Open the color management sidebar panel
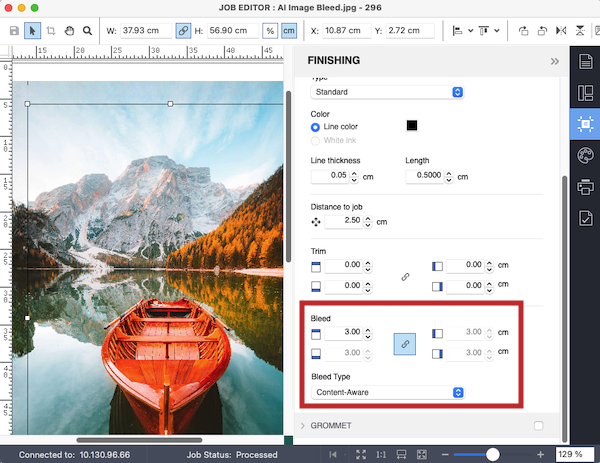Image resolution: width=600 pixels, height=463 pixels. click(585, 155)
